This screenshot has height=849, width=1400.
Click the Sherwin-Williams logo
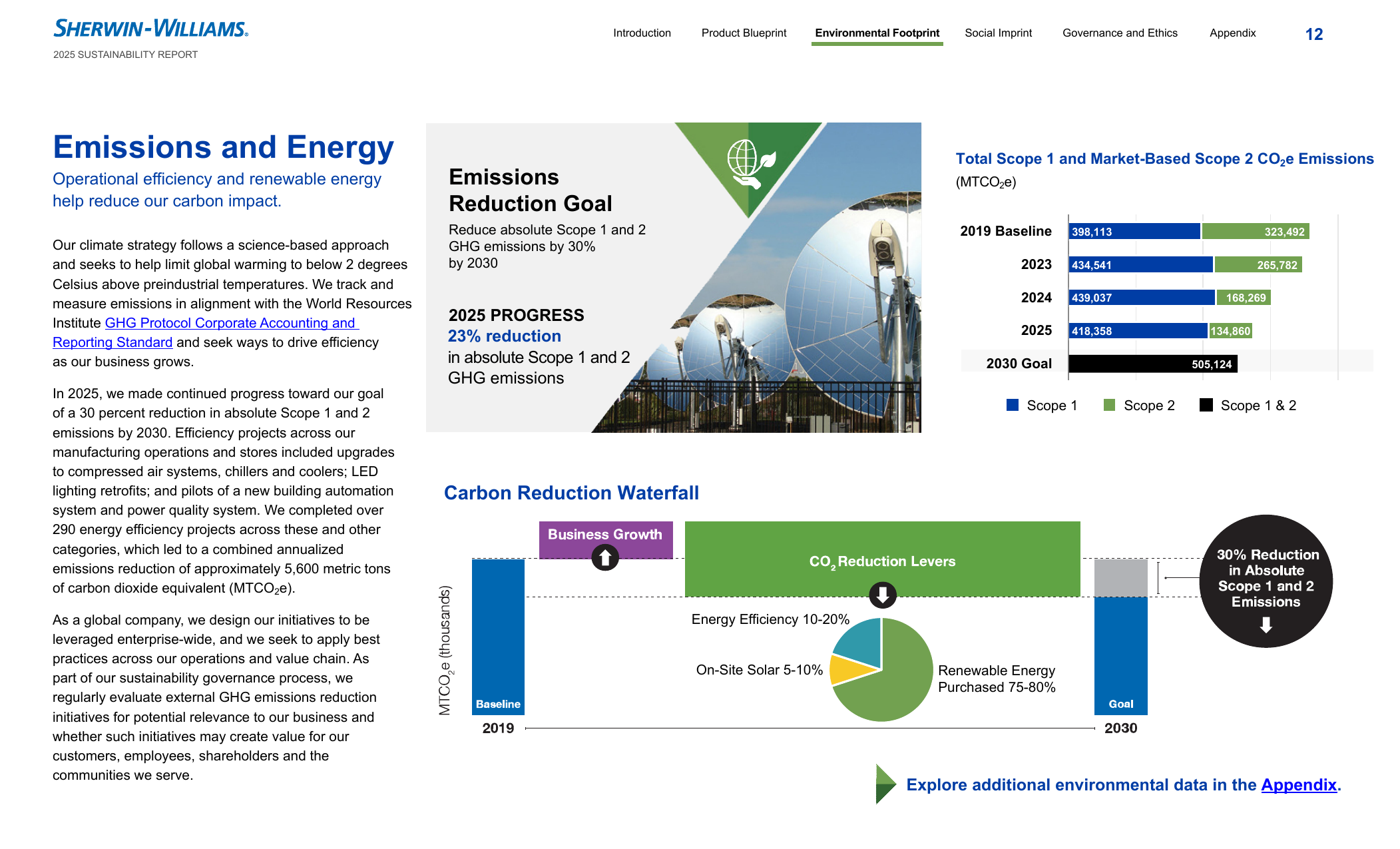150,29
